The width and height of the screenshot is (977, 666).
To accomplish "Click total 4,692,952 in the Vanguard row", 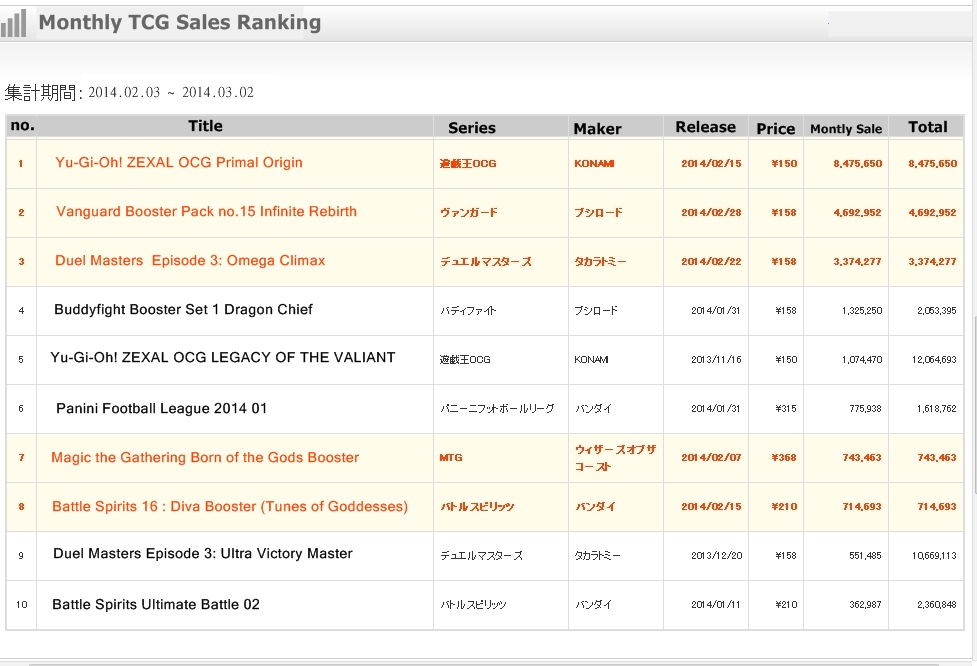I will click(x=932, y=212).
